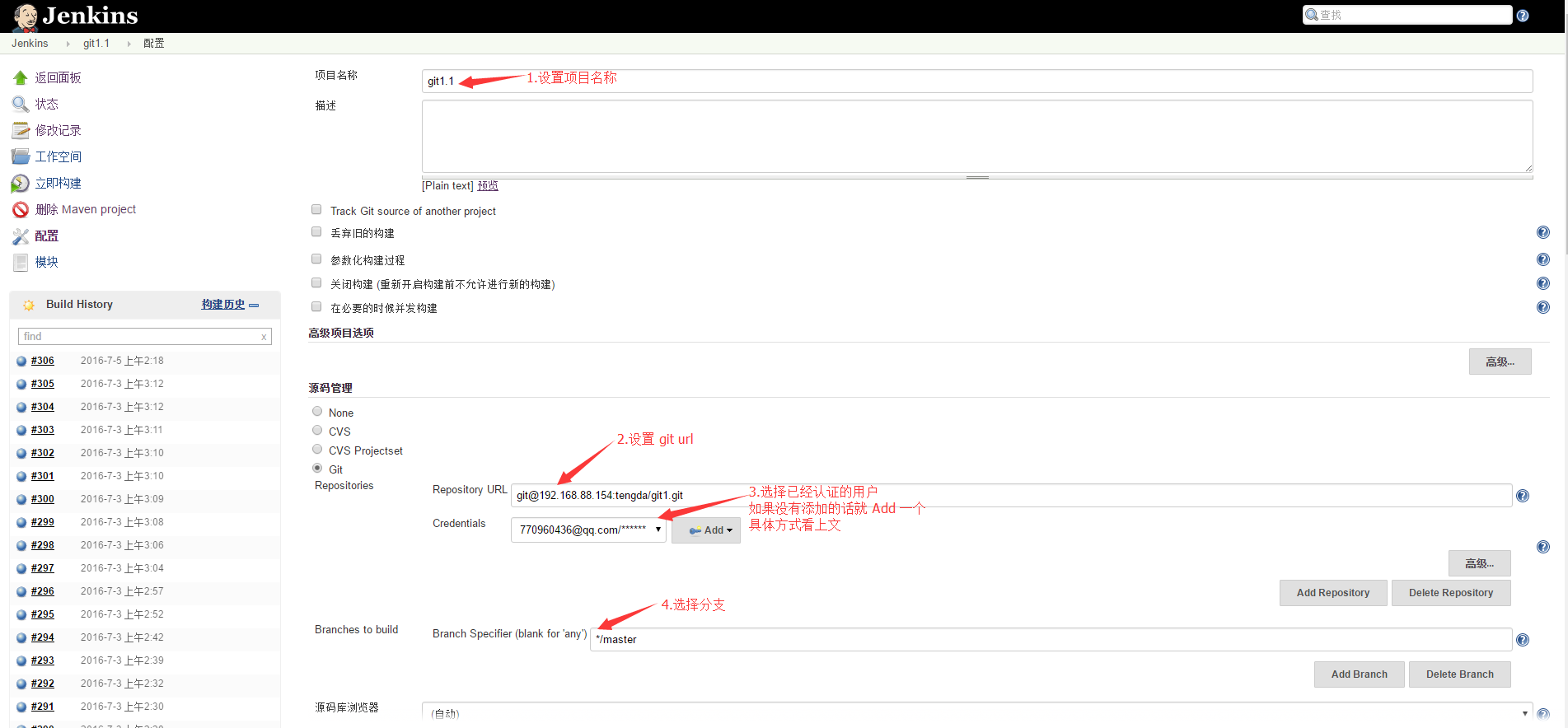This screenshot has height=728, width=1568.
Task: Select the Git radio button
Action: pos(317,468)
